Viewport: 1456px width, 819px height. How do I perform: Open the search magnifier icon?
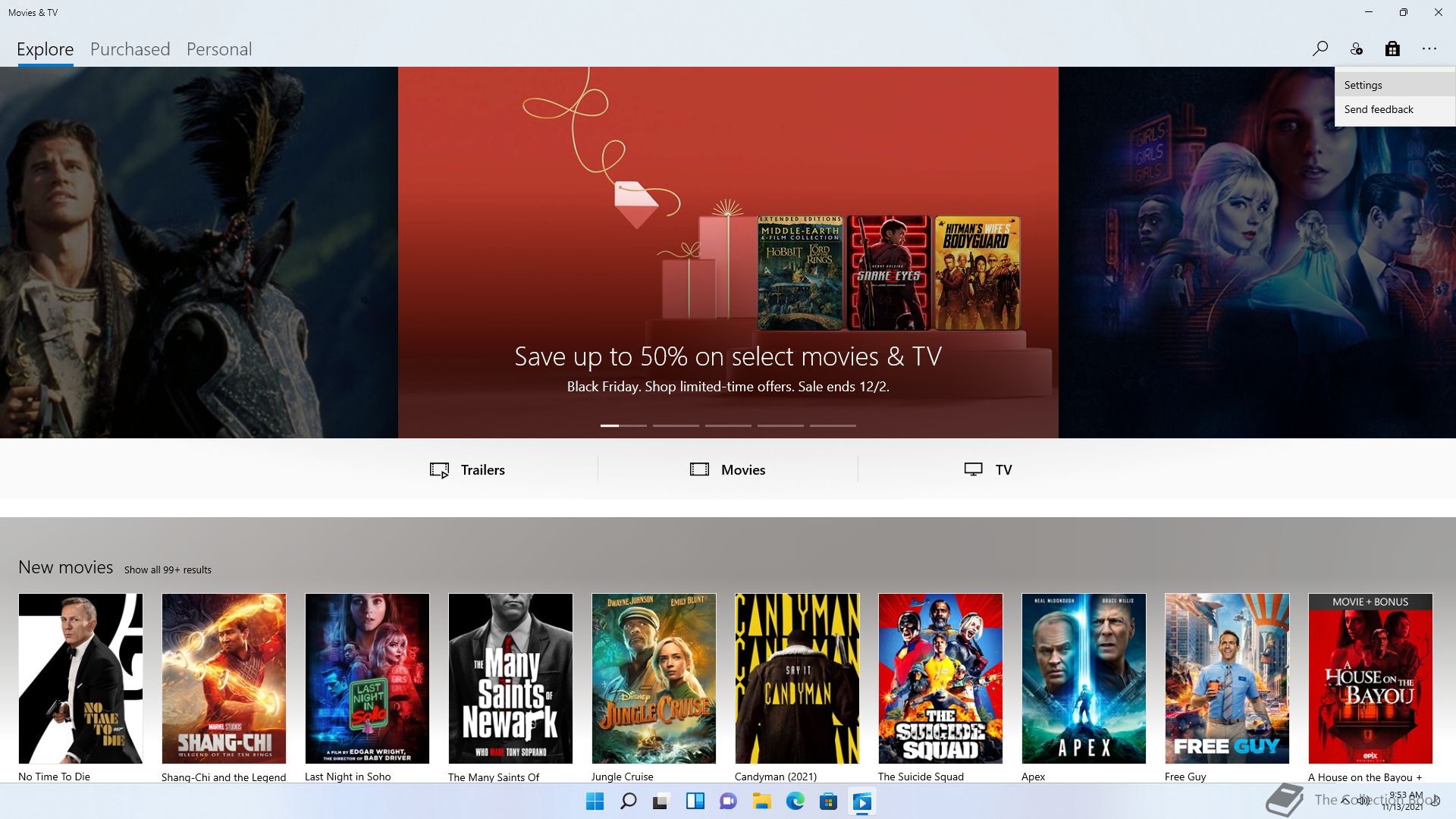1320,49
